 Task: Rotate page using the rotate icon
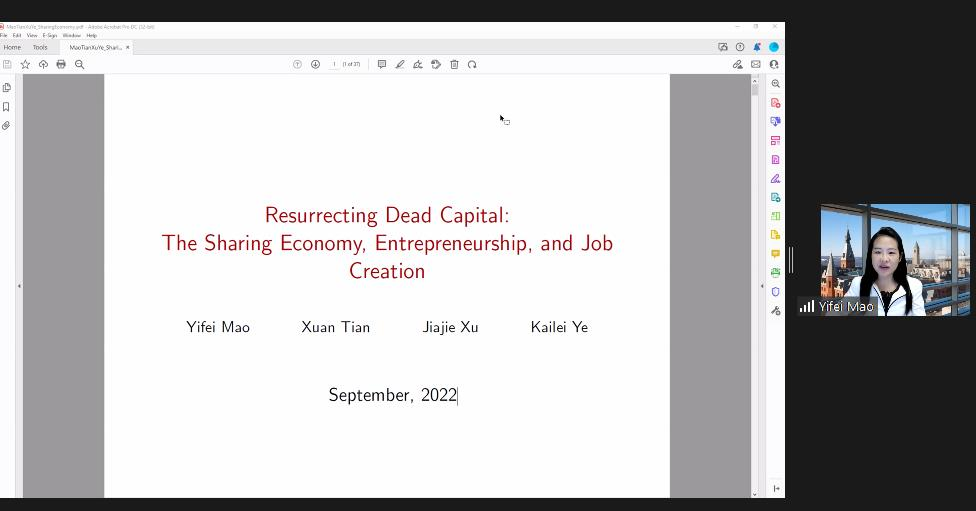pyautogui.click(x=472, y=64)
